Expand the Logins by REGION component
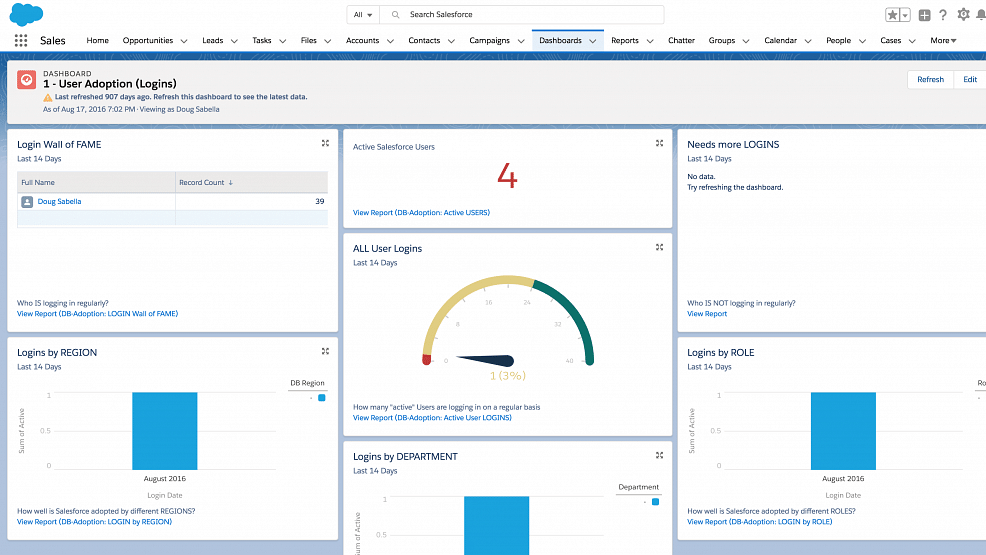Image resolution: width=986 pixels, height=555 pixels. point(325,351)
